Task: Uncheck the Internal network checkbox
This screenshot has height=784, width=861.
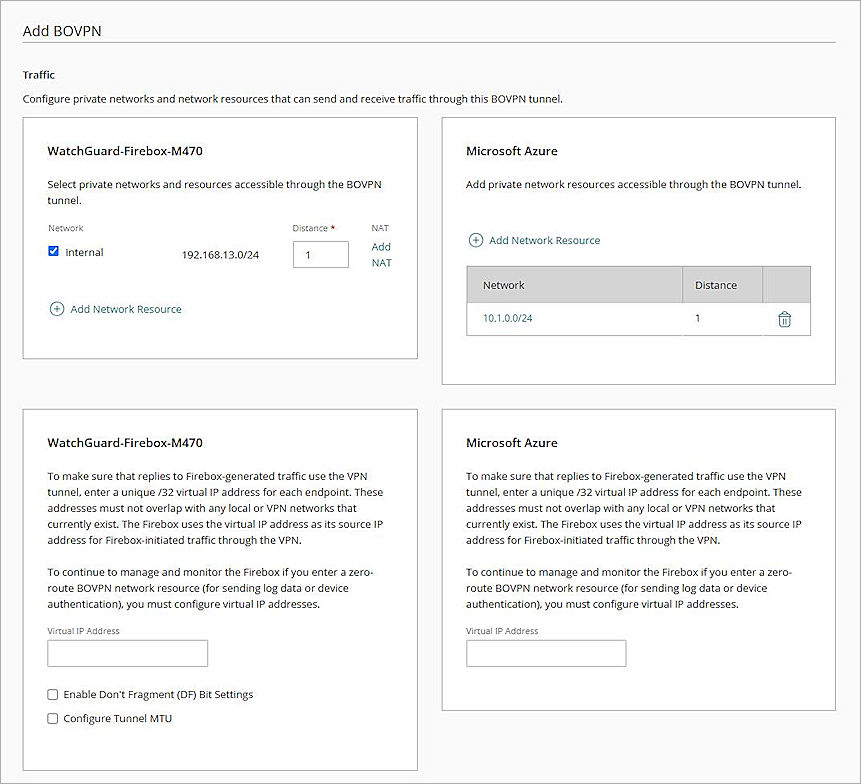Action: click(54, 252)
